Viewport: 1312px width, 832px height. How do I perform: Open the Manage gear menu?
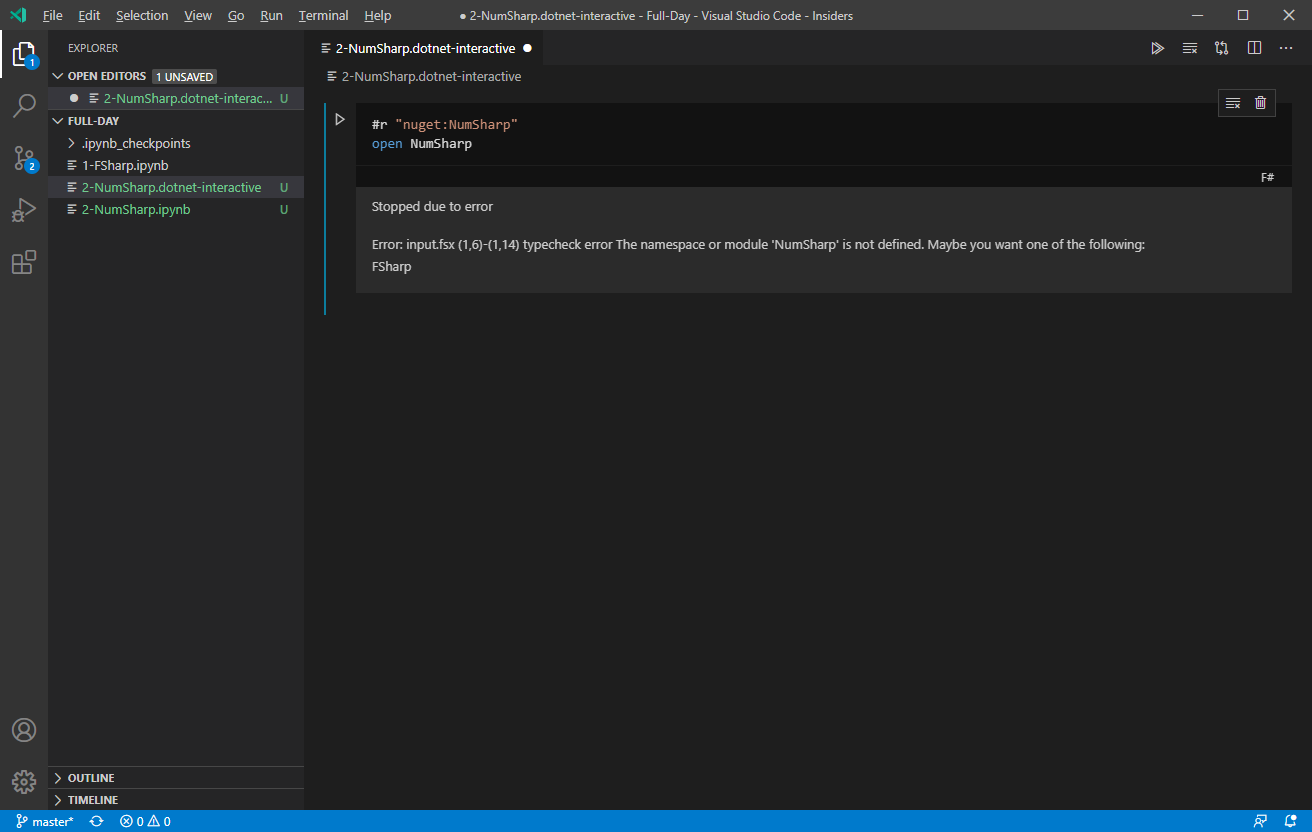(24, 781)
